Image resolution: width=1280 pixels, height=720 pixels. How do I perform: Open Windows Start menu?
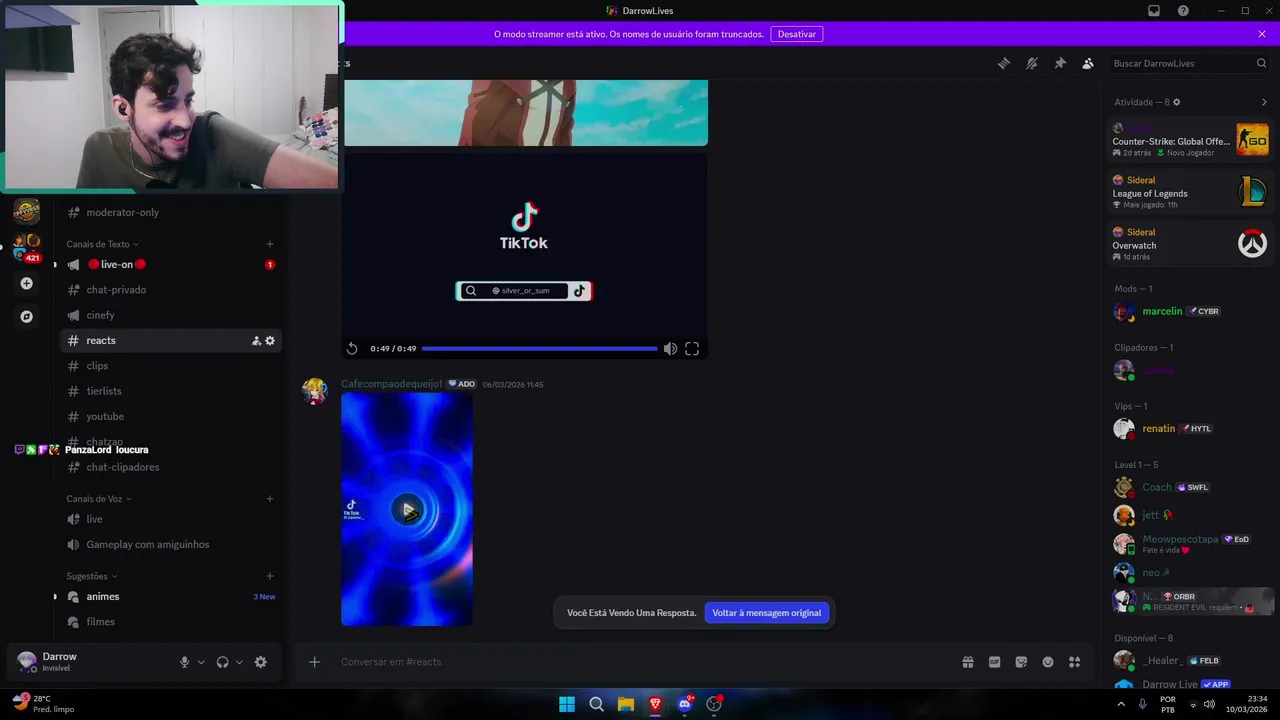tap(567, 704)
